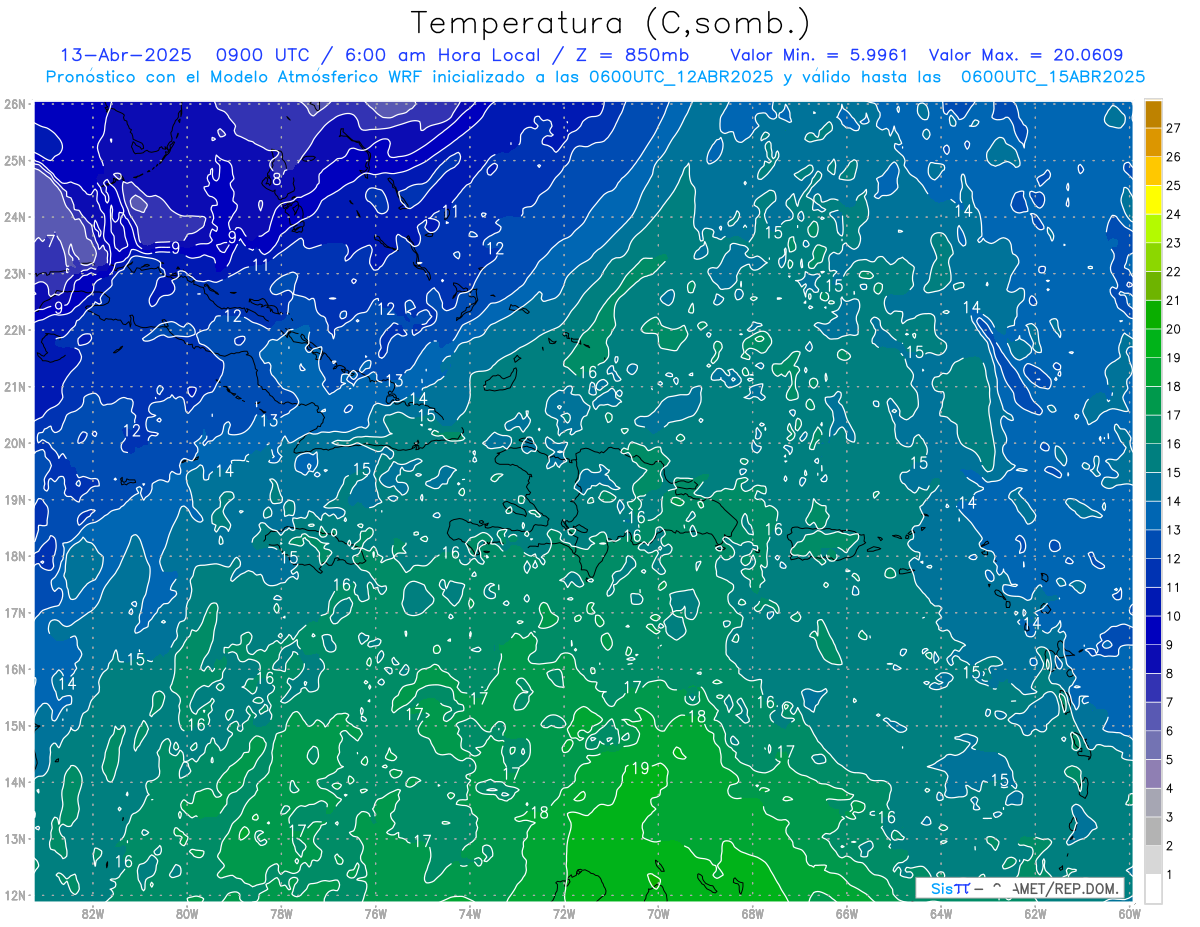1200x927 pixels.
Task: Click the '20N' latitude axis label
Action: (x=14, y=443)
